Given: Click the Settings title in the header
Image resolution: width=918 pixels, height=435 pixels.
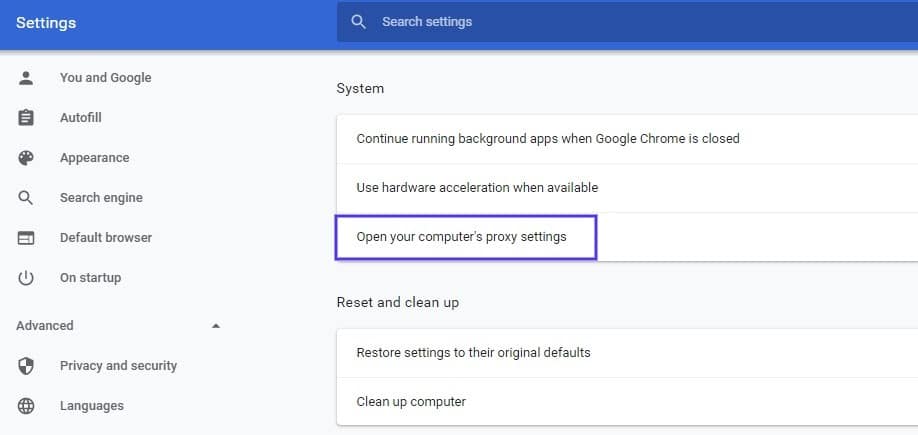Looking at the screenshot, I should pyautogui.click(x=46, y=22).
